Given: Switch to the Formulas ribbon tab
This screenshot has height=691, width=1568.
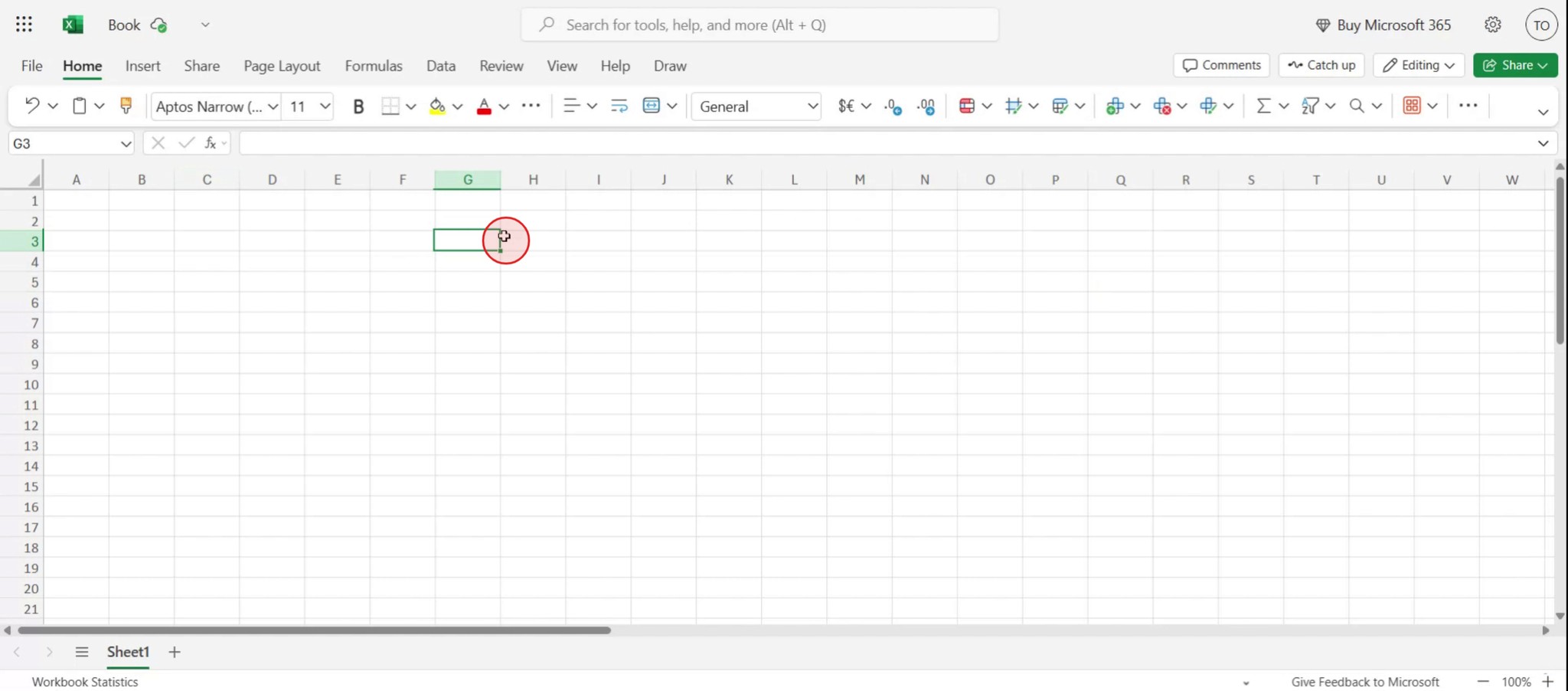Looking at the screenshot, I should 374,66.
